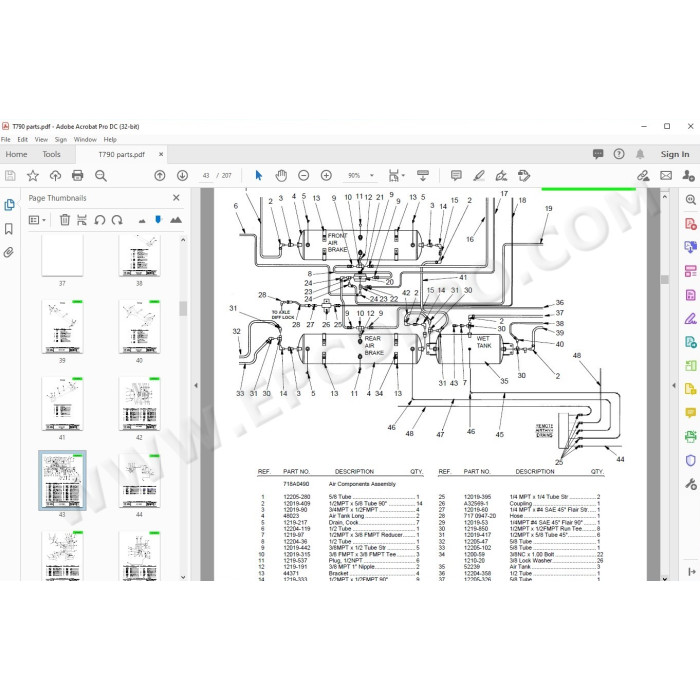700x700 pixels.
Task: Add a sticky note comment
Action: coord(456,175)
